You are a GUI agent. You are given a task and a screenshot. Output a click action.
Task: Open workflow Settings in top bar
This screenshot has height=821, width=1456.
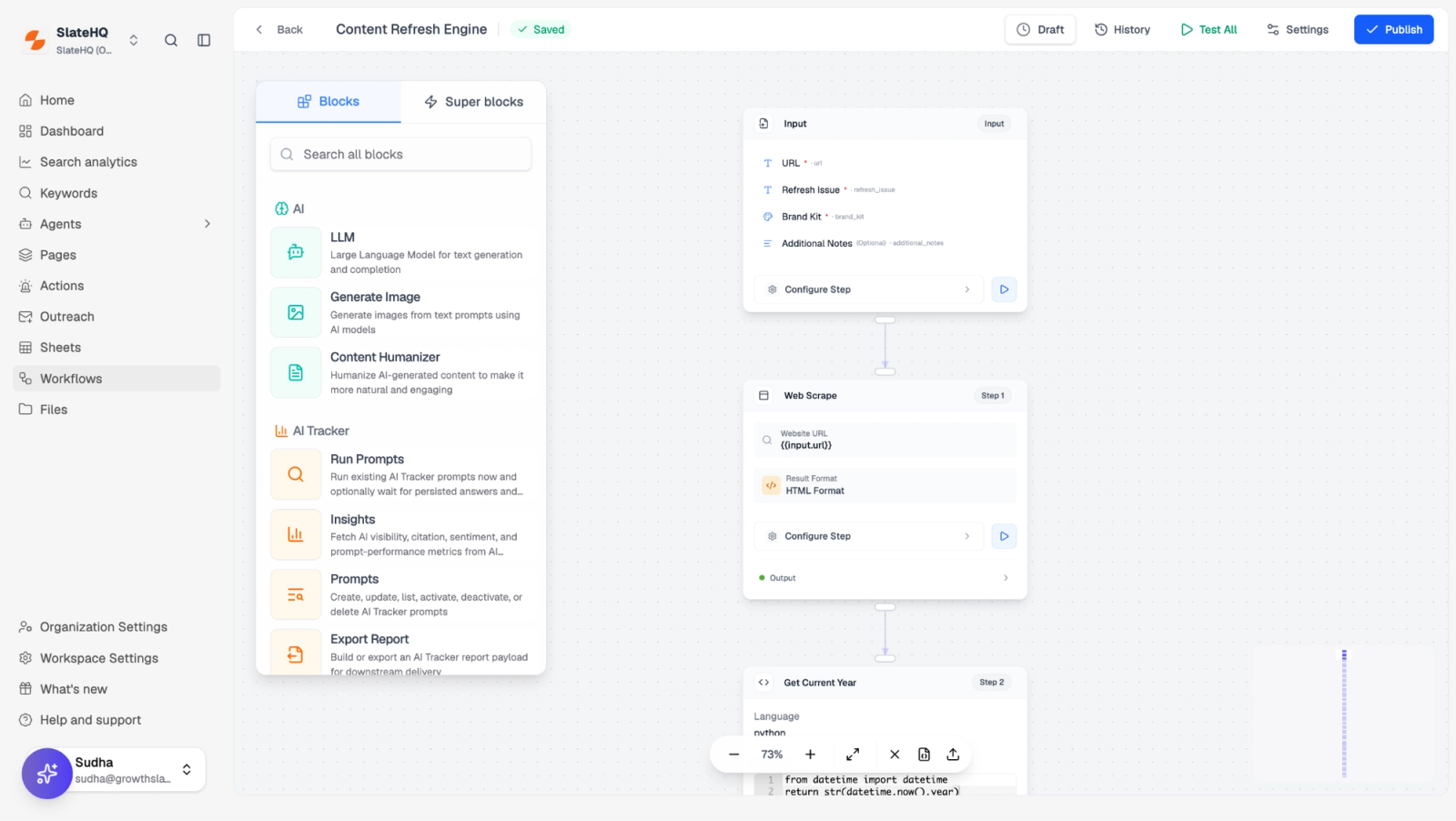[1298, 29]
